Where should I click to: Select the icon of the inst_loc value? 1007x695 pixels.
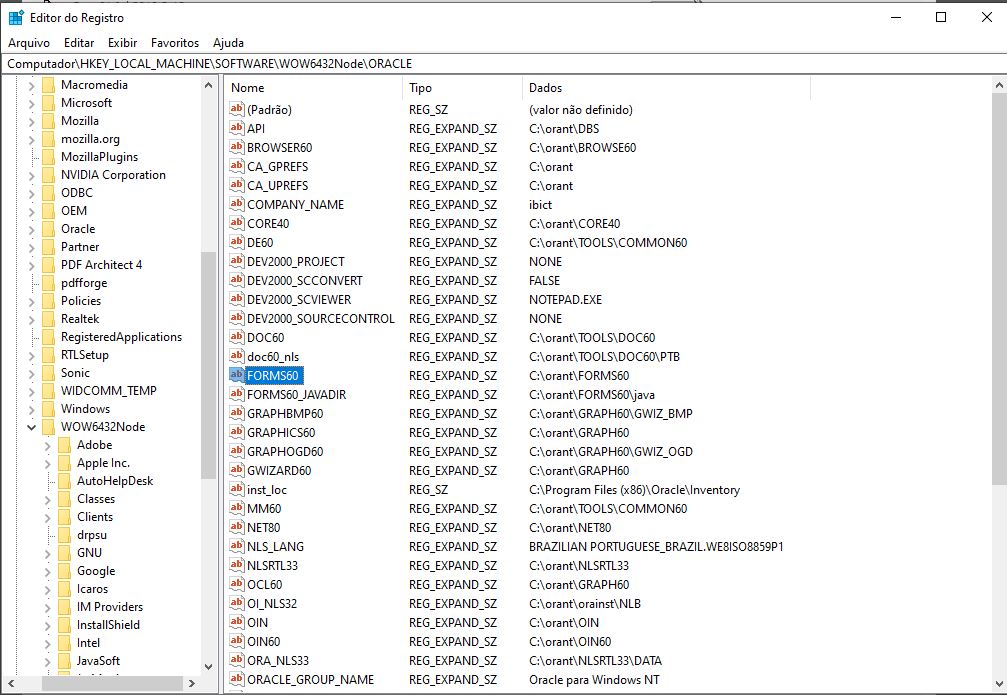[237, 490]
